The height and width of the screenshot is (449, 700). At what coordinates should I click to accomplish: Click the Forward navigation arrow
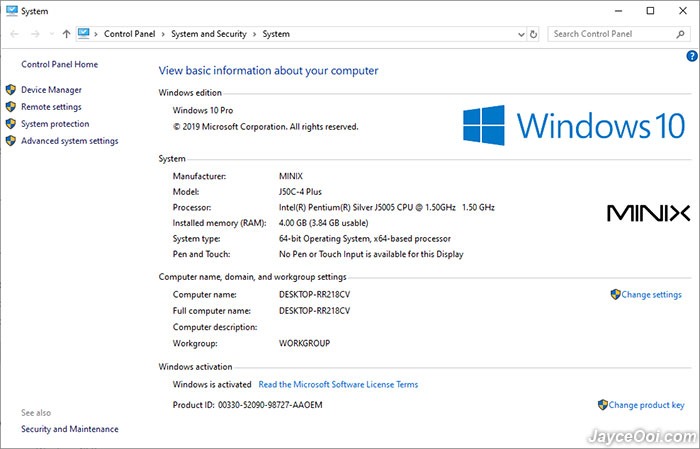(35, 34)
